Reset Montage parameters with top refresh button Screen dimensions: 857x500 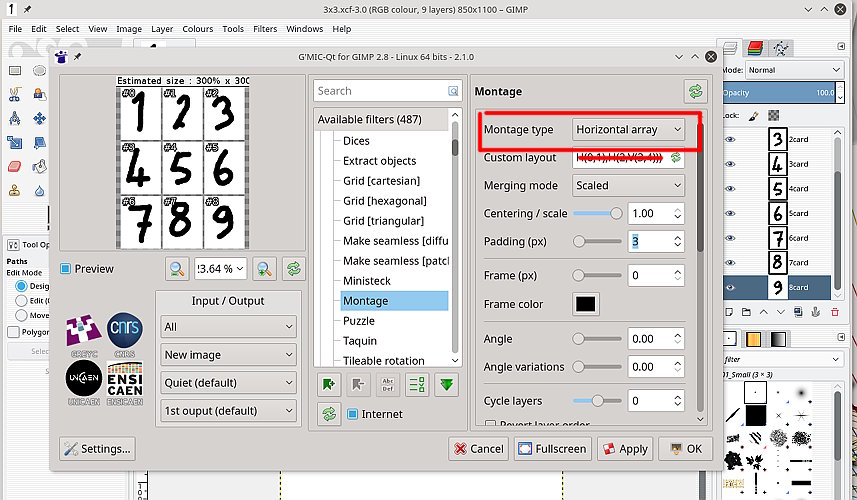[695, 91]
